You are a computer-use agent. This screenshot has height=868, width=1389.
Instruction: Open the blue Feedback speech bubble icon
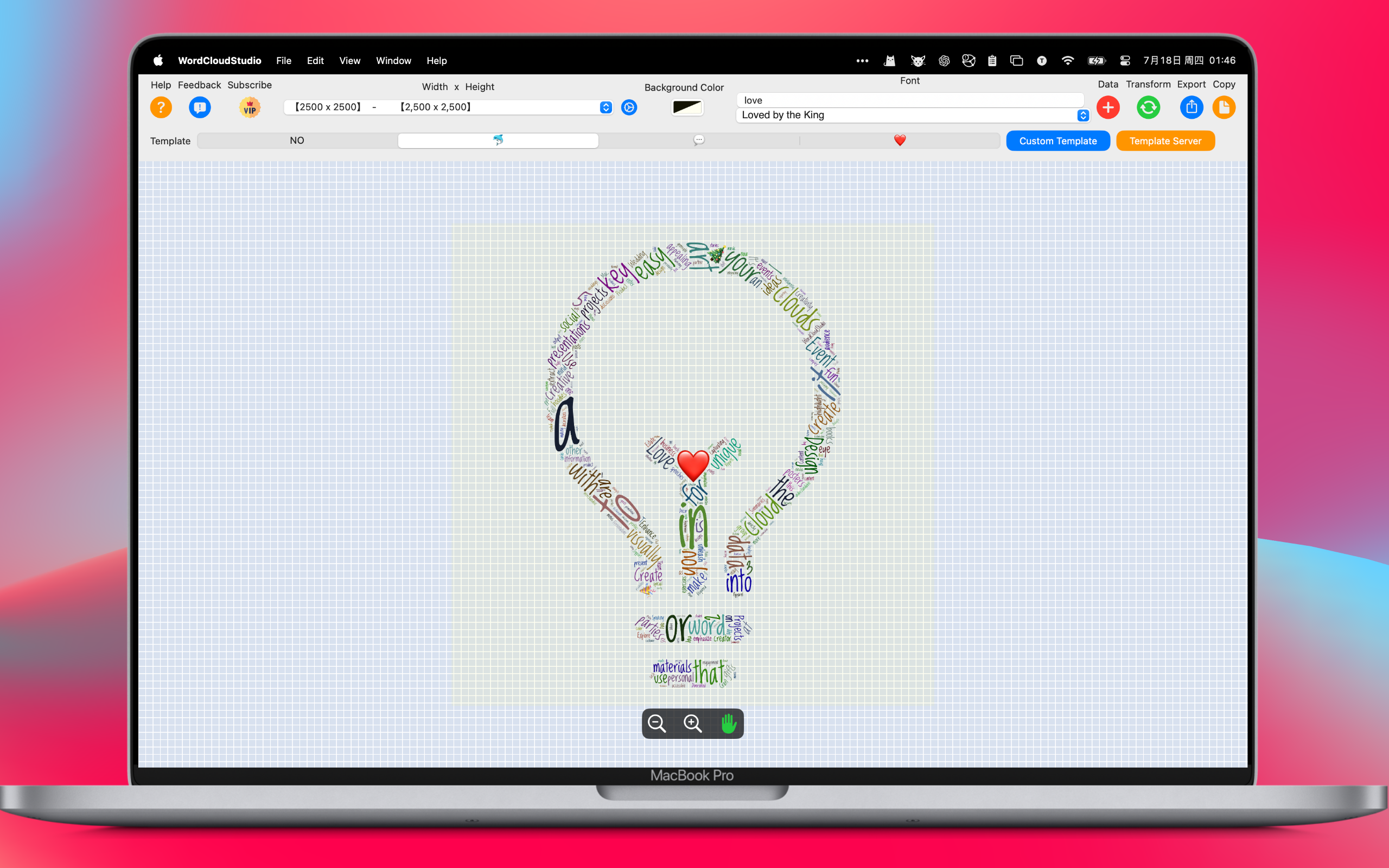click(x=200, y=107)
